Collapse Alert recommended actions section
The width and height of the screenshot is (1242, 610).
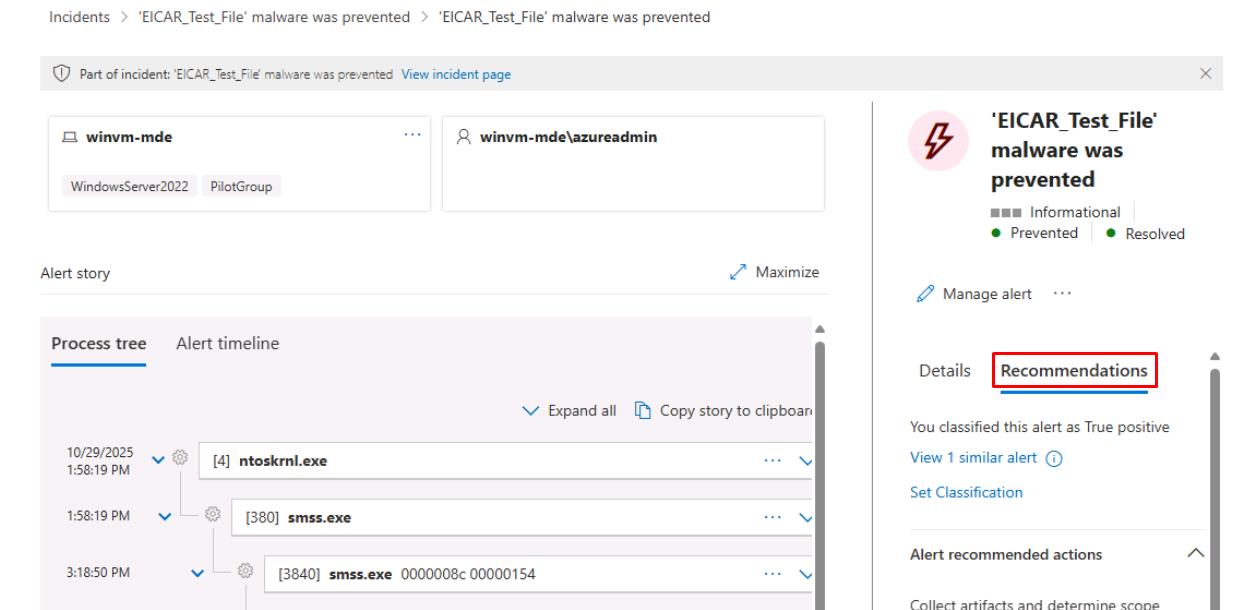1193,554
